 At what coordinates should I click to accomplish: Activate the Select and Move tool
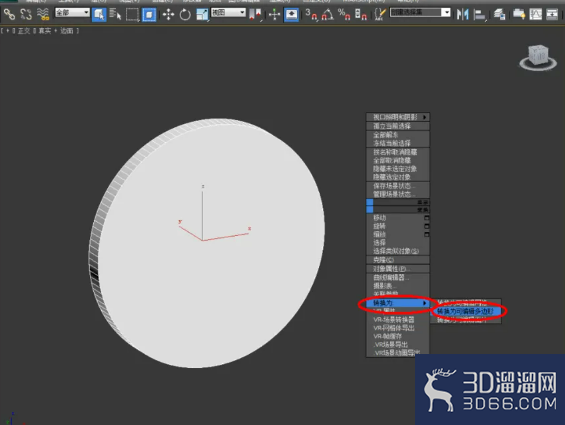pyautogui.click(x=168, y=14)
